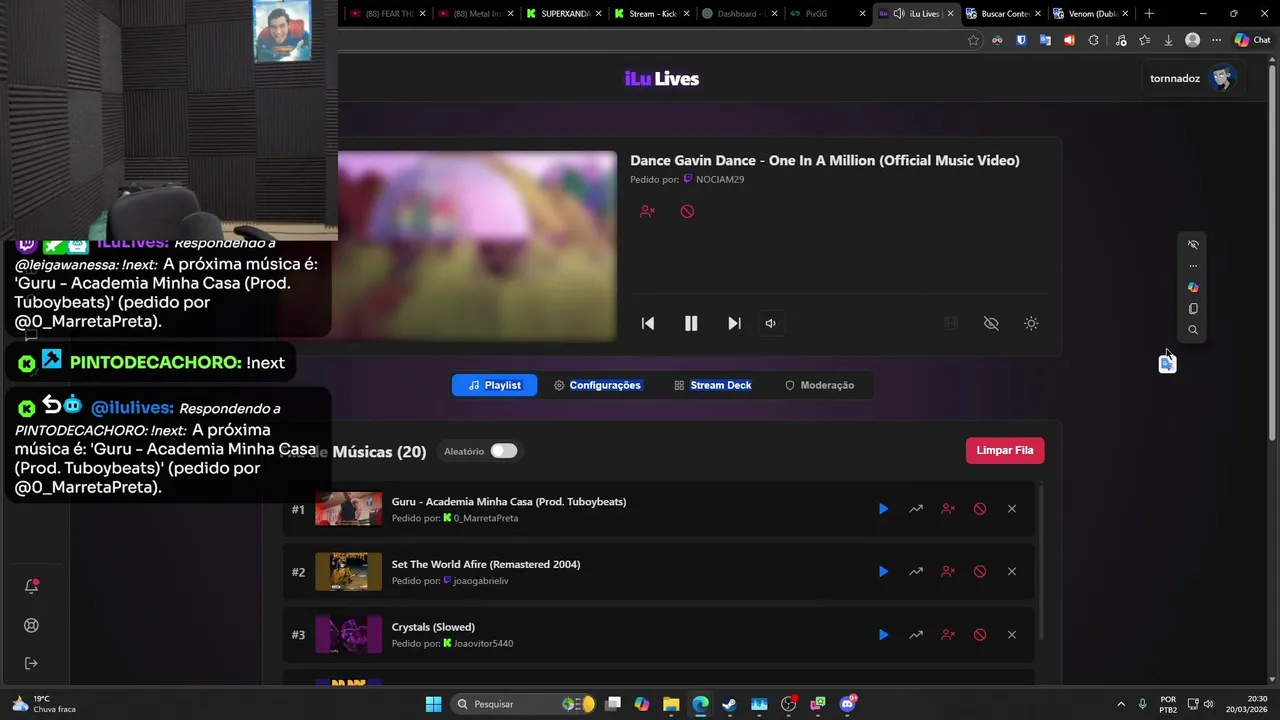Open Copilot Chat button in browser
Viewport: 1280px width, 720px height.
[x=1252, y=40]
